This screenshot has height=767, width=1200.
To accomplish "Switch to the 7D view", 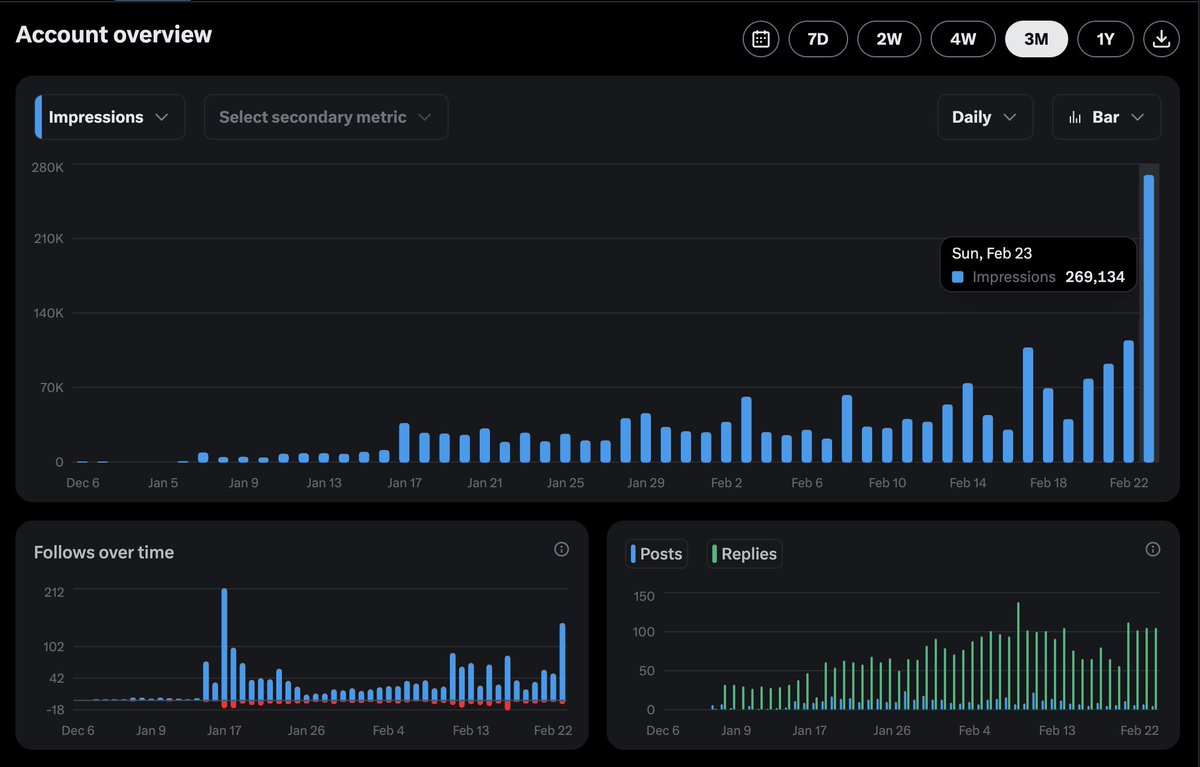I will (x=818, y=39).
